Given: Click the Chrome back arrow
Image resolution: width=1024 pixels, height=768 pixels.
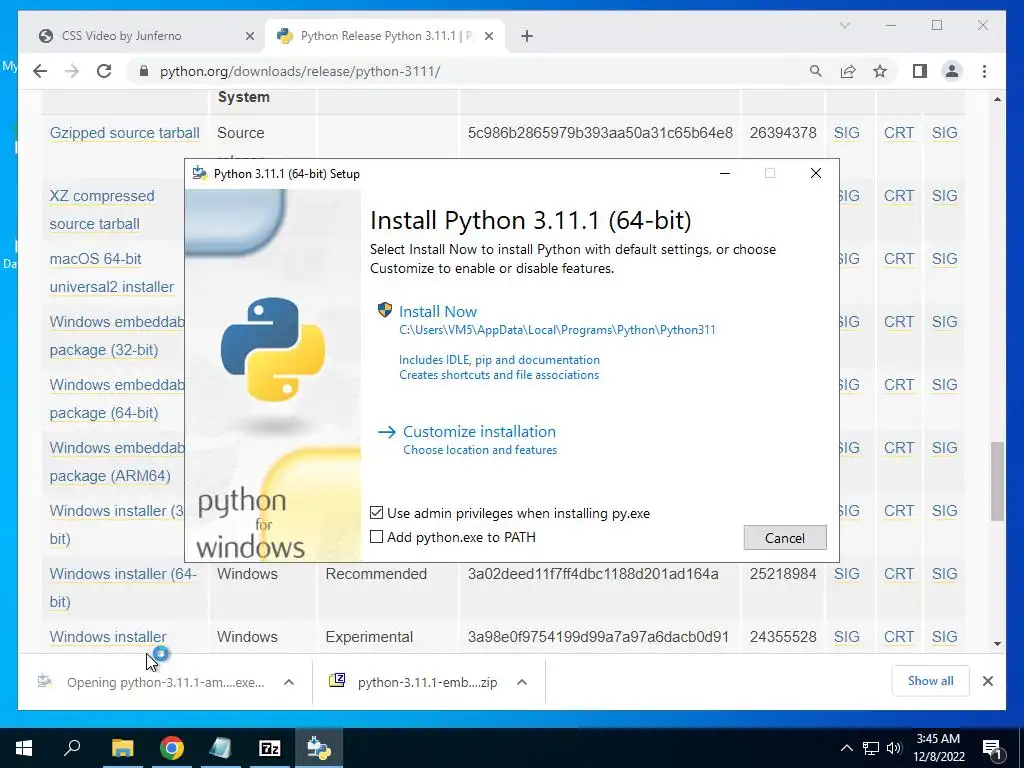Looking at the screenshot, I should 40,71.
